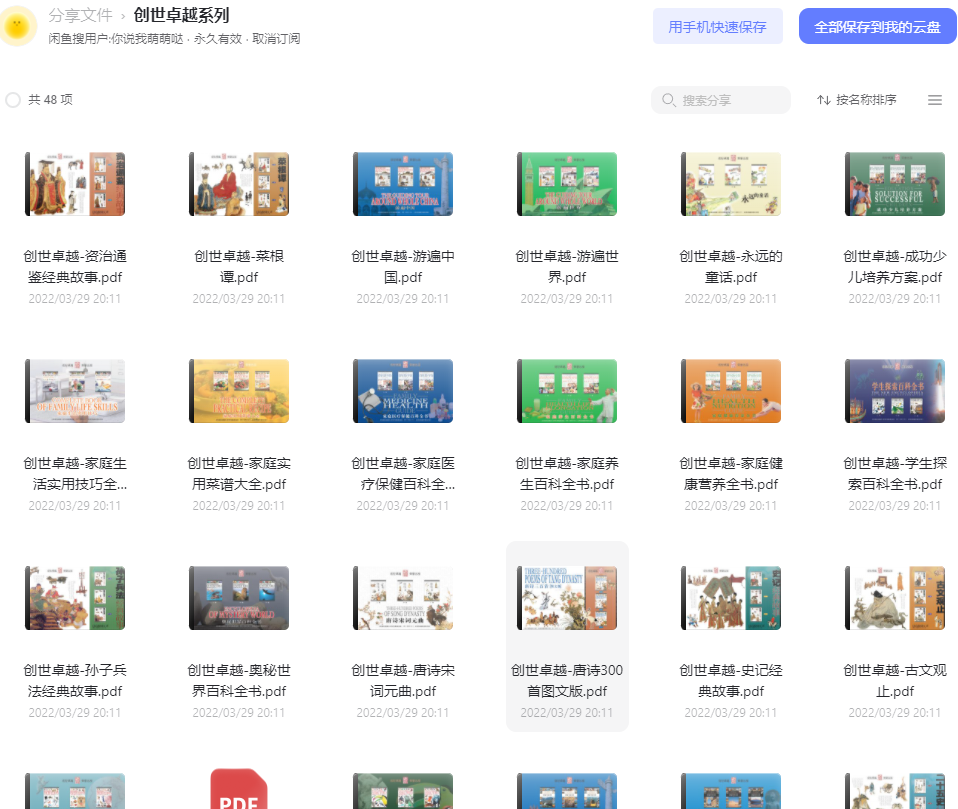The height and width of the screenshot is (809, 958).
Task: Switch layout with the list view icon
Action: pos(934,100)
